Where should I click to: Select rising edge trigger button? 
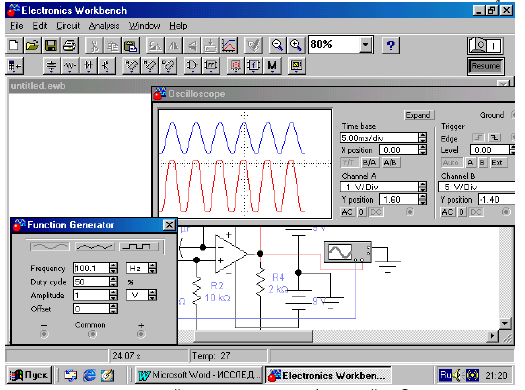click(x=479, y=137)
